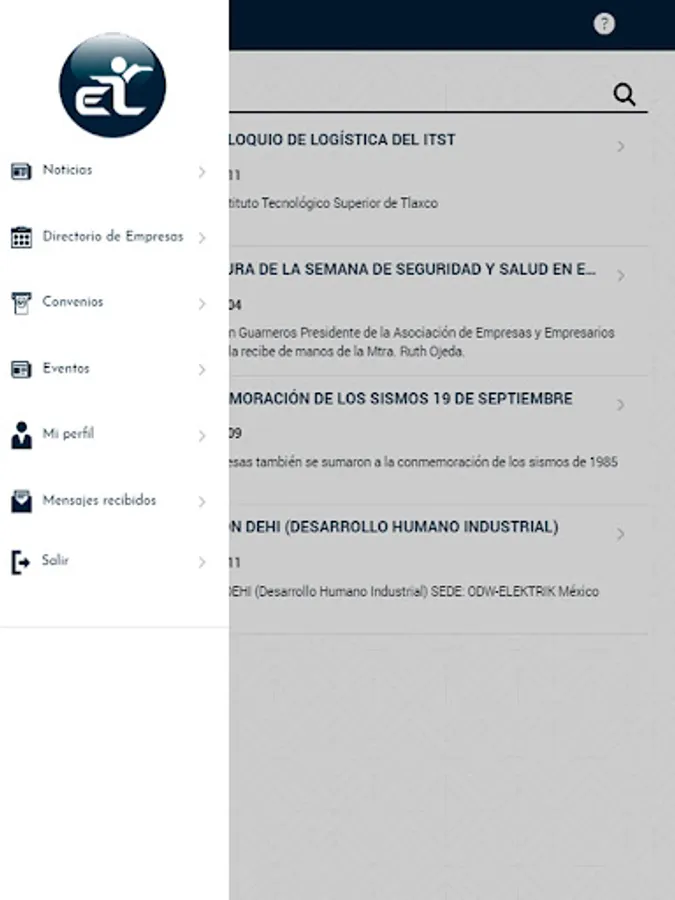Click the Eventos icon in sidebar

(21, 369)
